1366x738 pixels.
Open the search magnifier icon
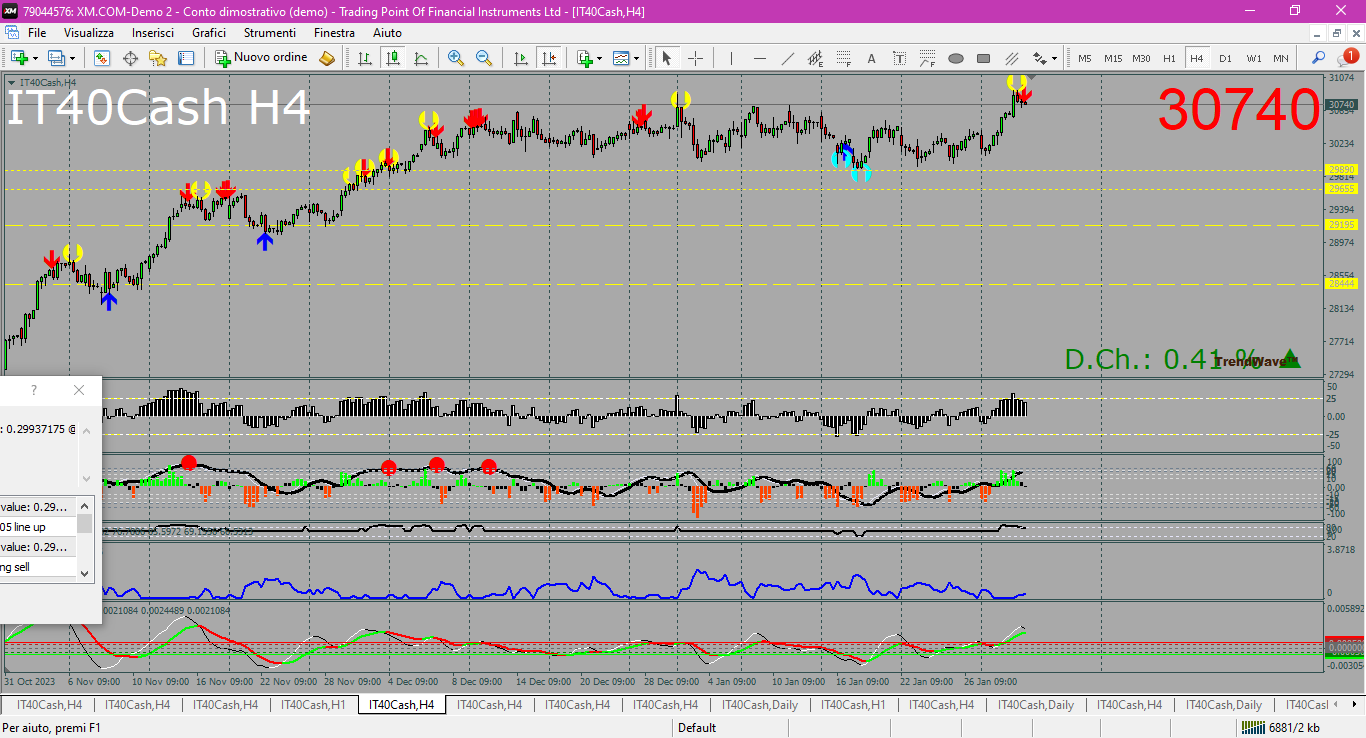(x=1319, y=58)
